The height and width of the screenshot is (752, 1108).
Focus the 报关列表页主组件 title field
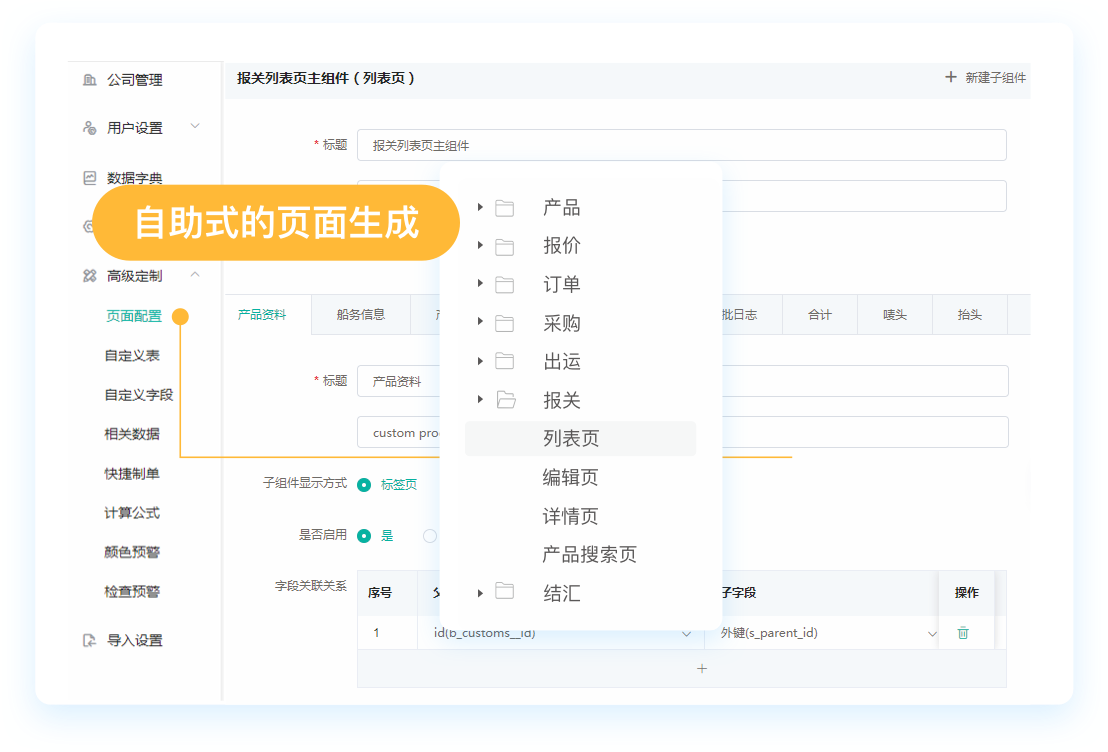(x=681, y=145)
